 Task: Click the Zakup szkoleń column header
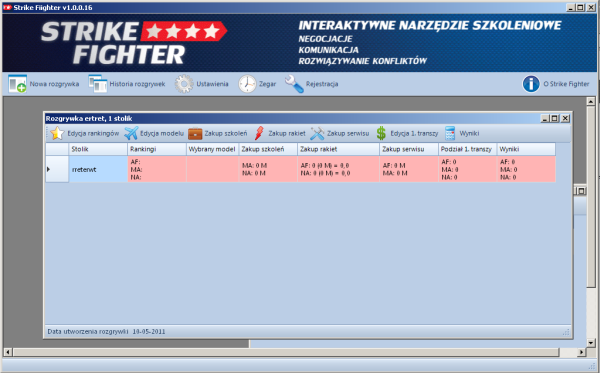[x=268, y=149]
